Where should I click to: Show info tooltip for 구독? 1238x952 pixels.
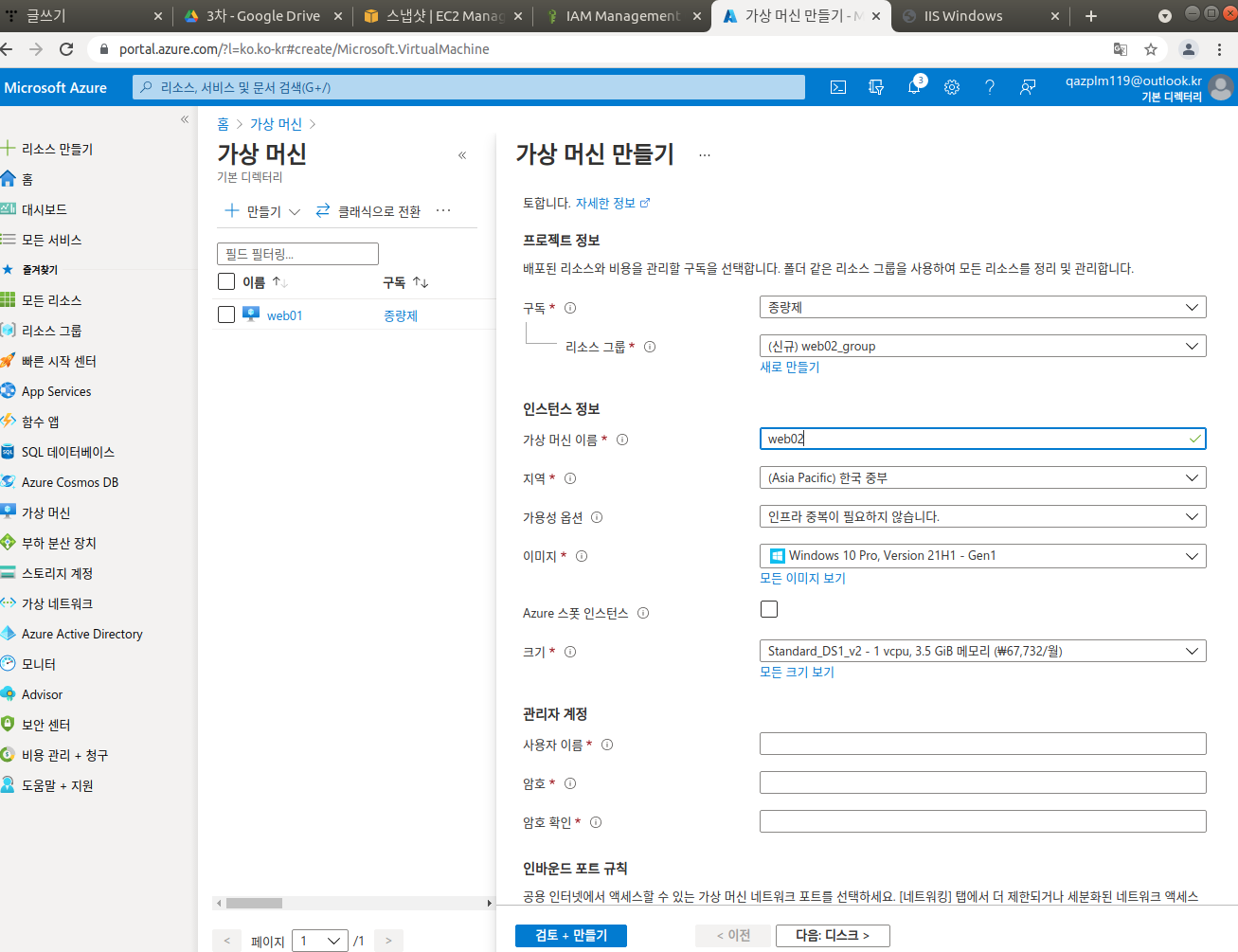(x=570, y=308)
